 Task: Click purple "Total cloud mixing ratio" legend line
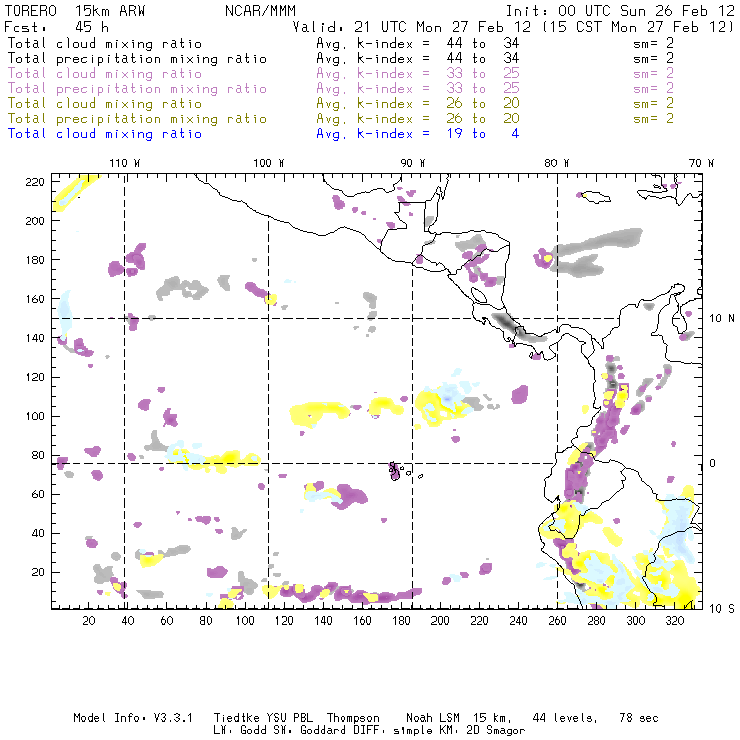(x=105, y=74)
